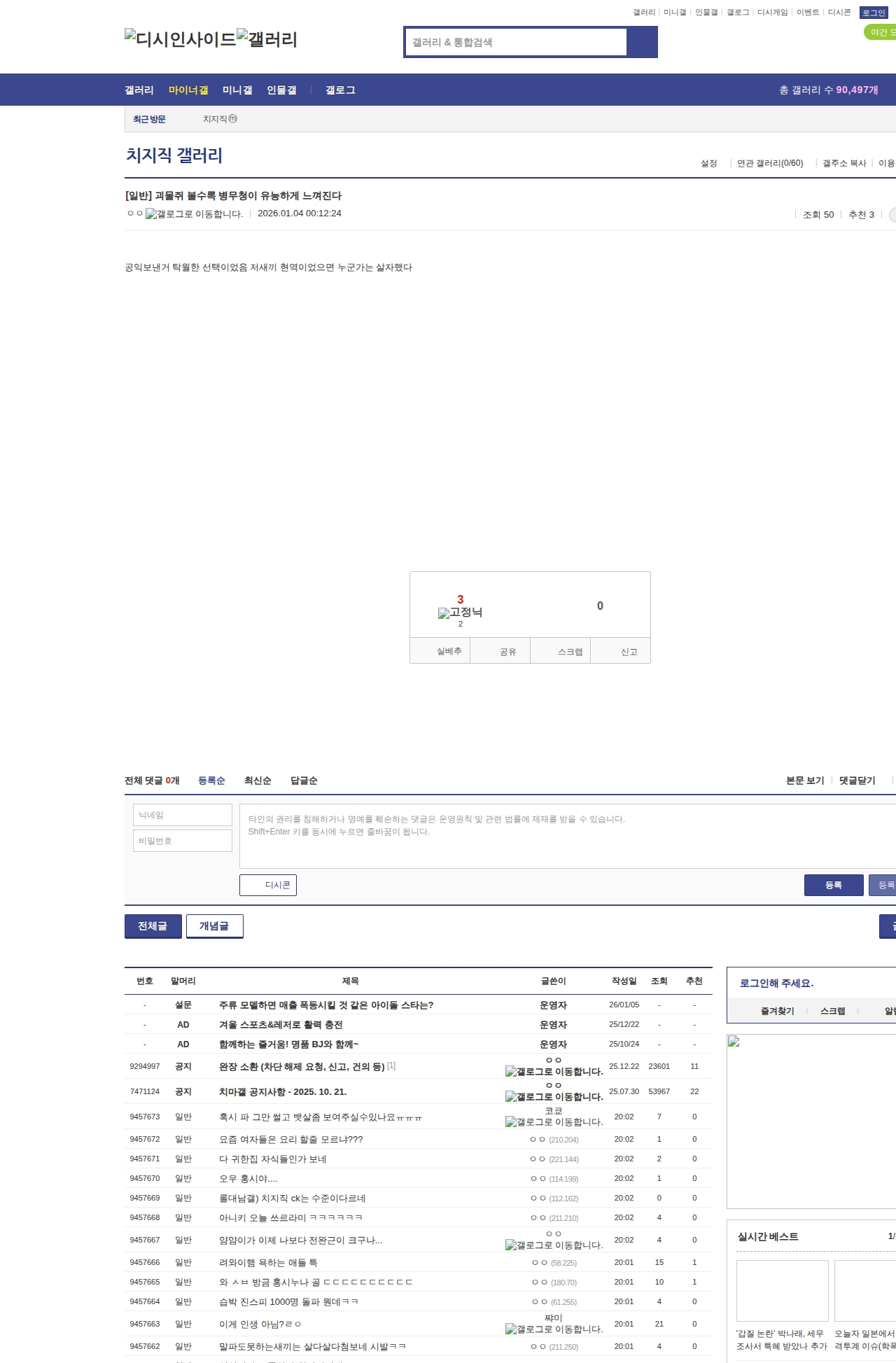896x1363 pixels.
Task: Click the blue search button beside the search box
Action: [642, 42]
